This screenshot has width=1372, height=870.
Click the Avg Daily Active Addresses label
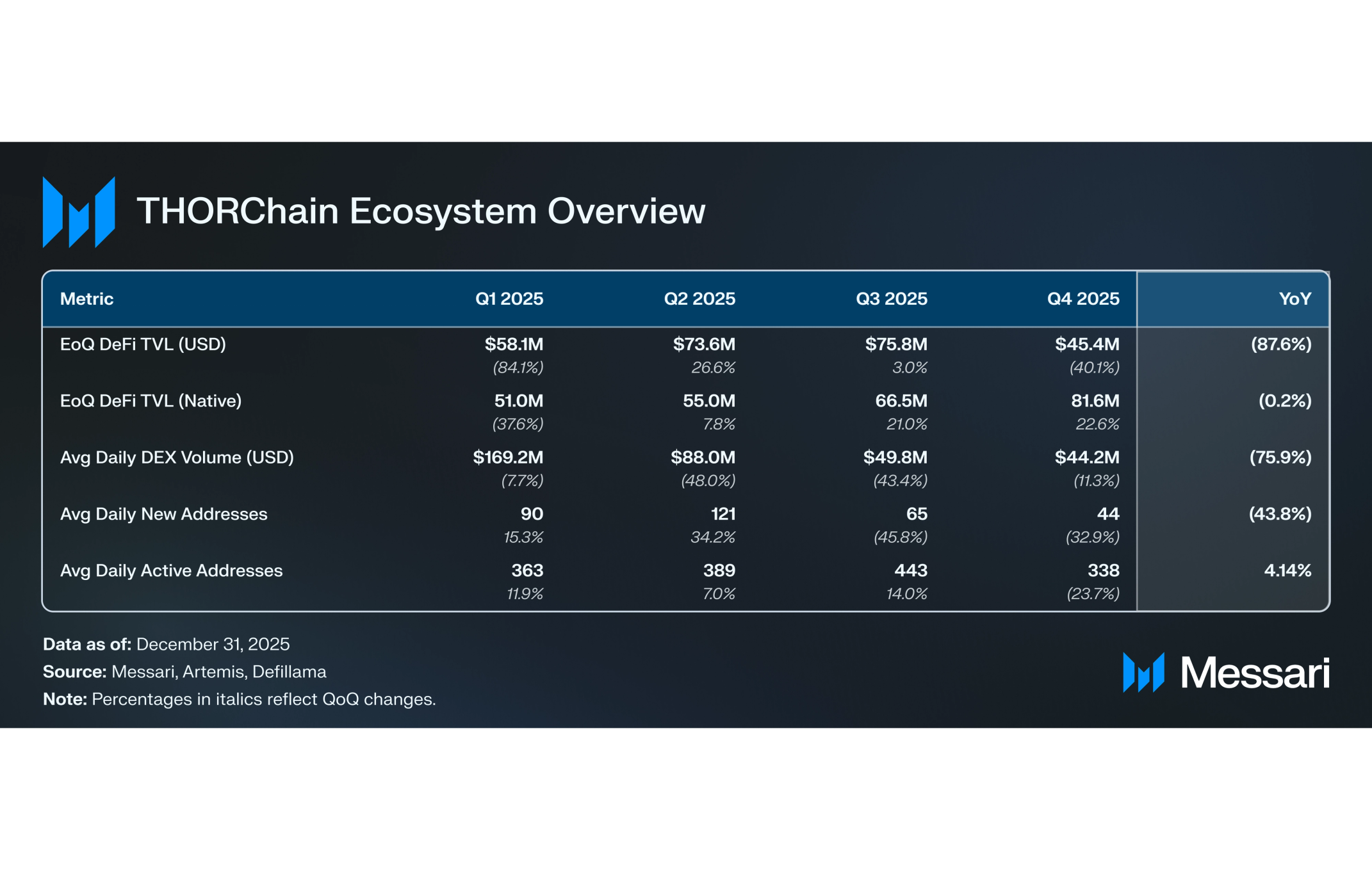point(171,570)
